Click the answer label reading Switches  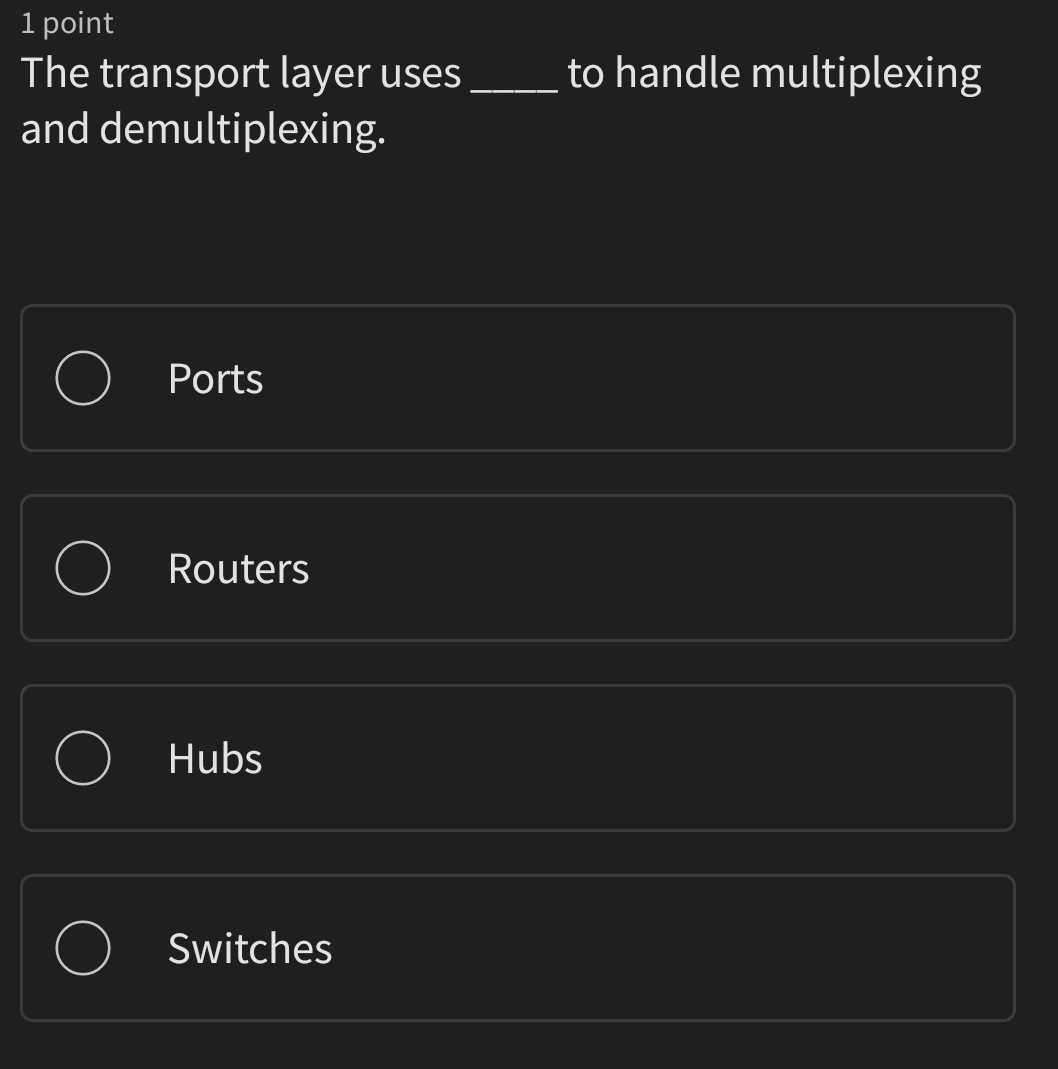pos(250,948)
